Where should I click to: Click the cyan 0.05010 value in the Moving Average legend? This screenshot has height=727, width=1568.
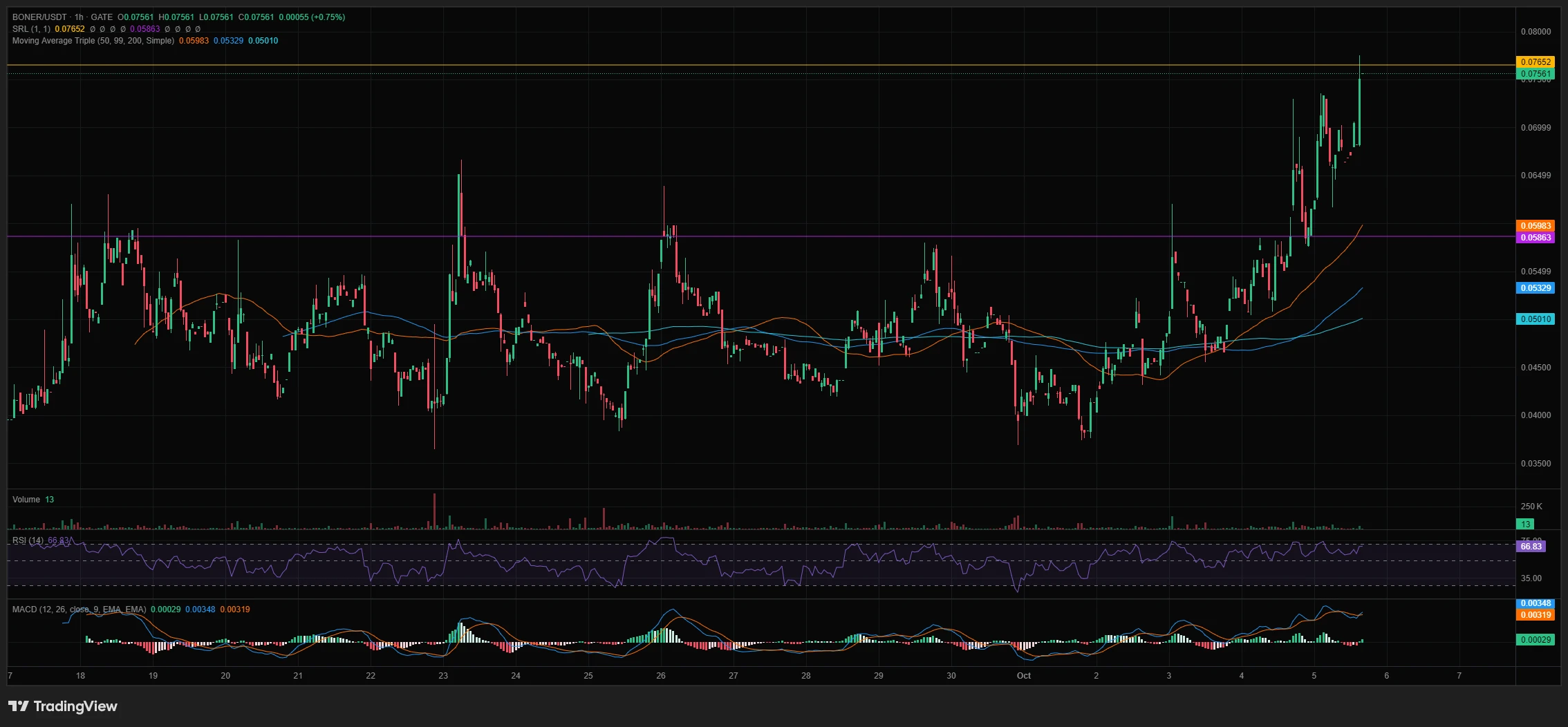[263, 41]
